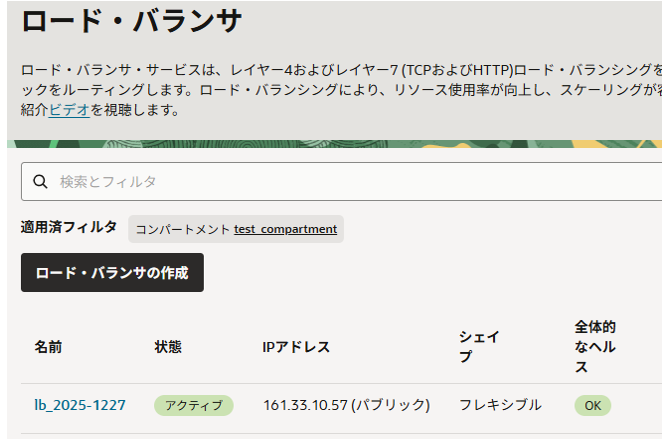Click the IPアドレス column header

(296, 347)
